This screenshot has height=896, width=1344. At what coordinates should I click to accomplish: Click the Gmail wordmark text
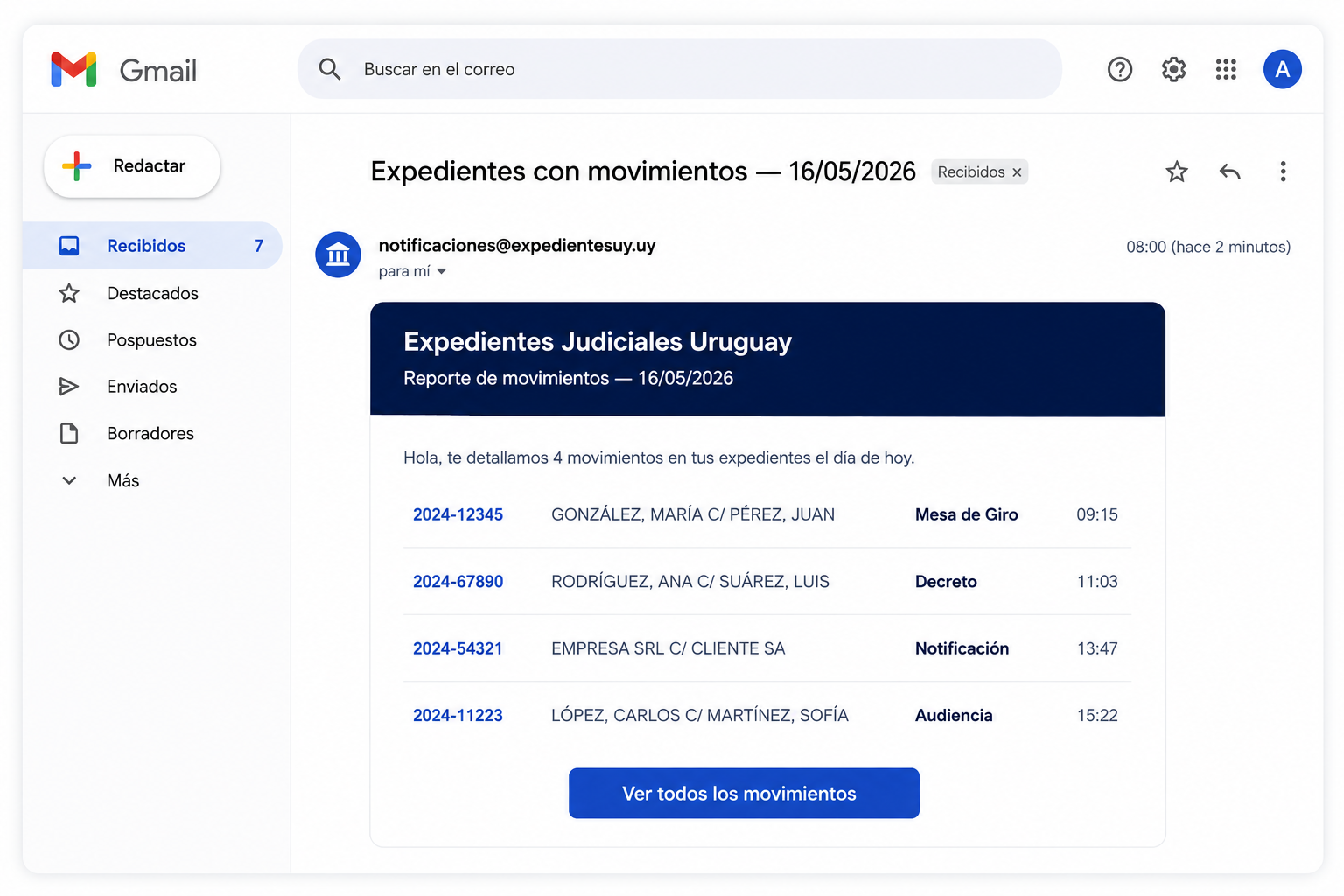tap(158, 71)
